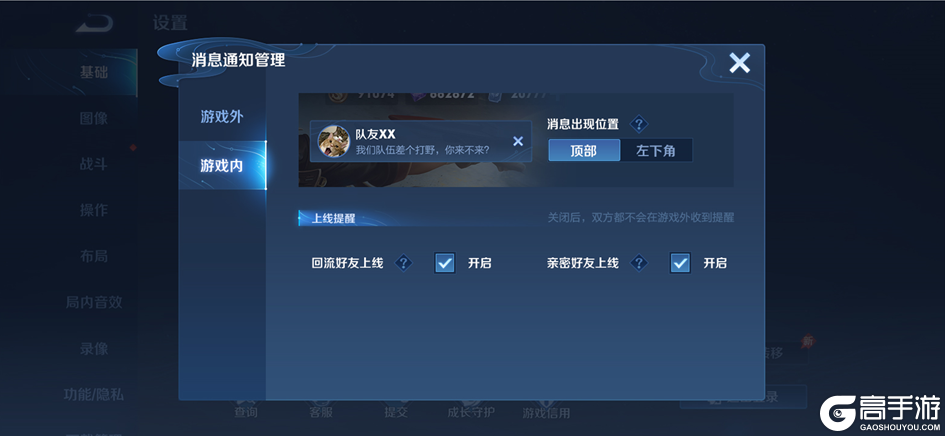This screenshot has height=436, width=945.
Task: Open the 局内音效 settings category
Action: coord(93,302)
